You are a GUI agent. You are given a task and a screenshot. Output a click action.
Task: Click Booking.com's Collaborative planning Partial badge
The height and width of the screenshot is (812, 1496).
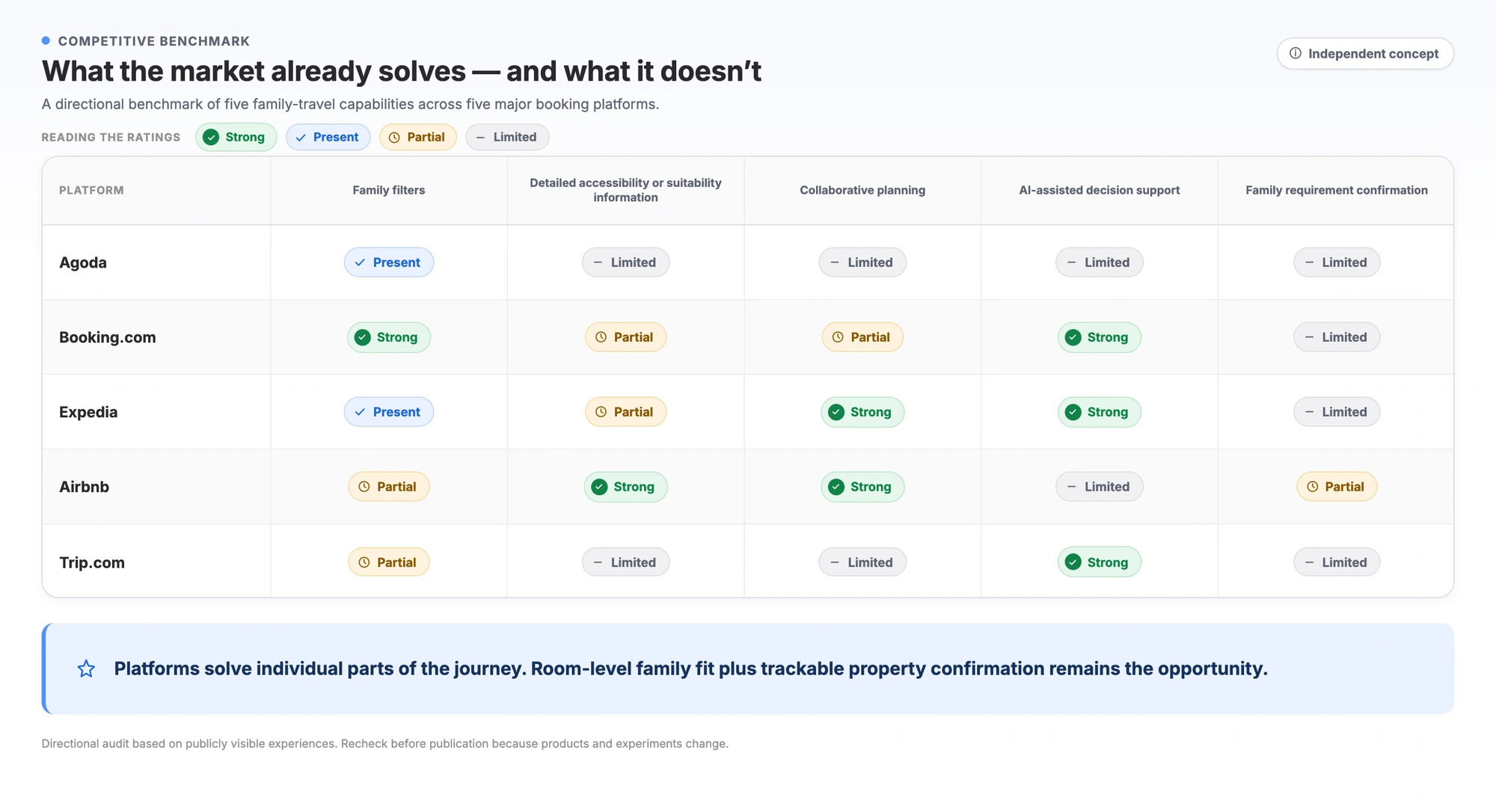[x=862, y=337]
